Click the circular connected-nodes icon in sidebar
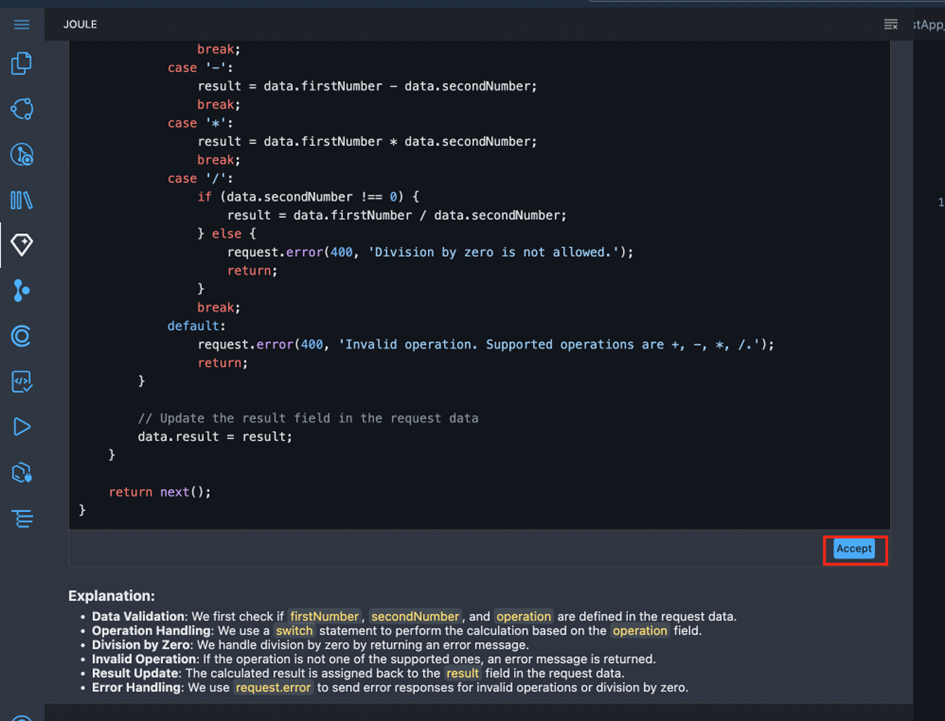Image resolution: width=945 pixels, height=721 pixels. tap(21, 109)
